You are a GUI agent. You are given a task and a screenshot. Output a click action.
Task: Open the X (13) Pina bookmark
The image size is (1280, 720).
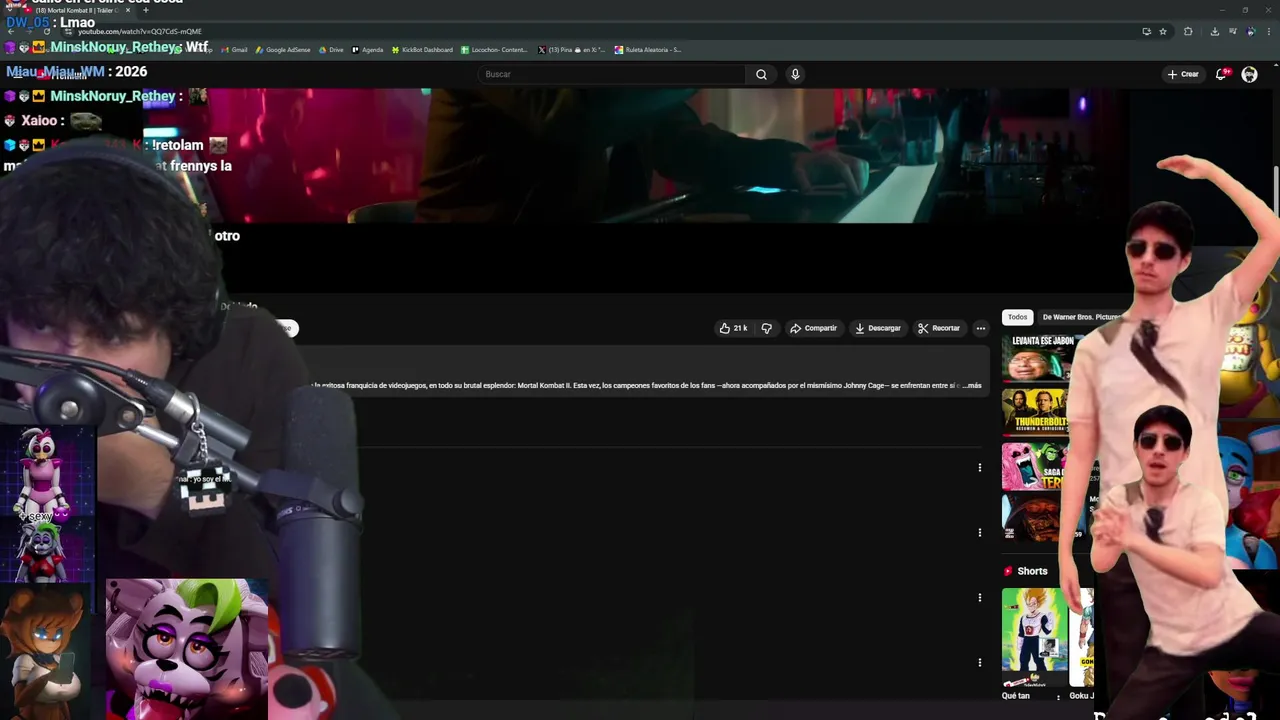point(572,50)
